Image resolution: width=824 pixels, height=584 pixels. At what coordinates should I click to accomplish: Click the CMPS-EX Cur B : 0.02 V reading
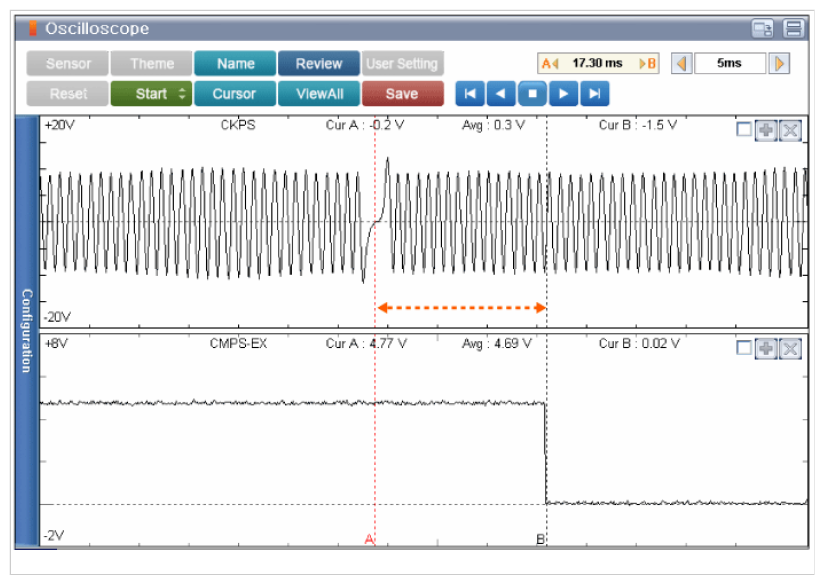[639, 344]
